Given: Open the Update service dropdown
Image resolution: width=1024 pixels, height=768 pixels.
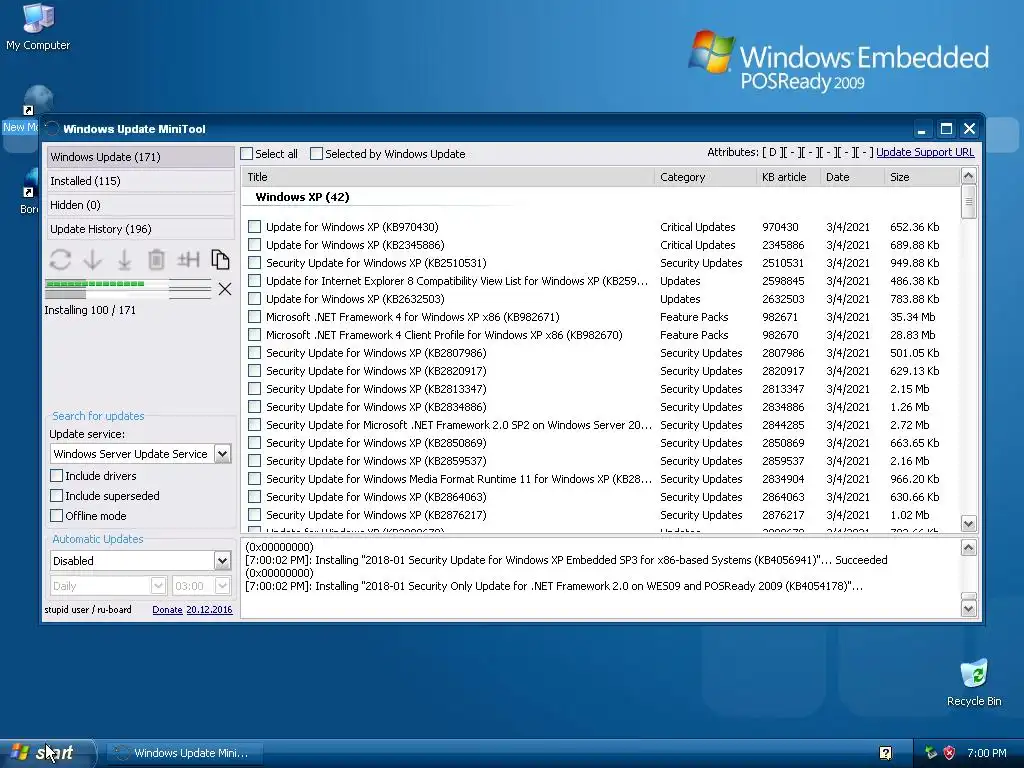Looking at the screenshot, I should (222, 453).
